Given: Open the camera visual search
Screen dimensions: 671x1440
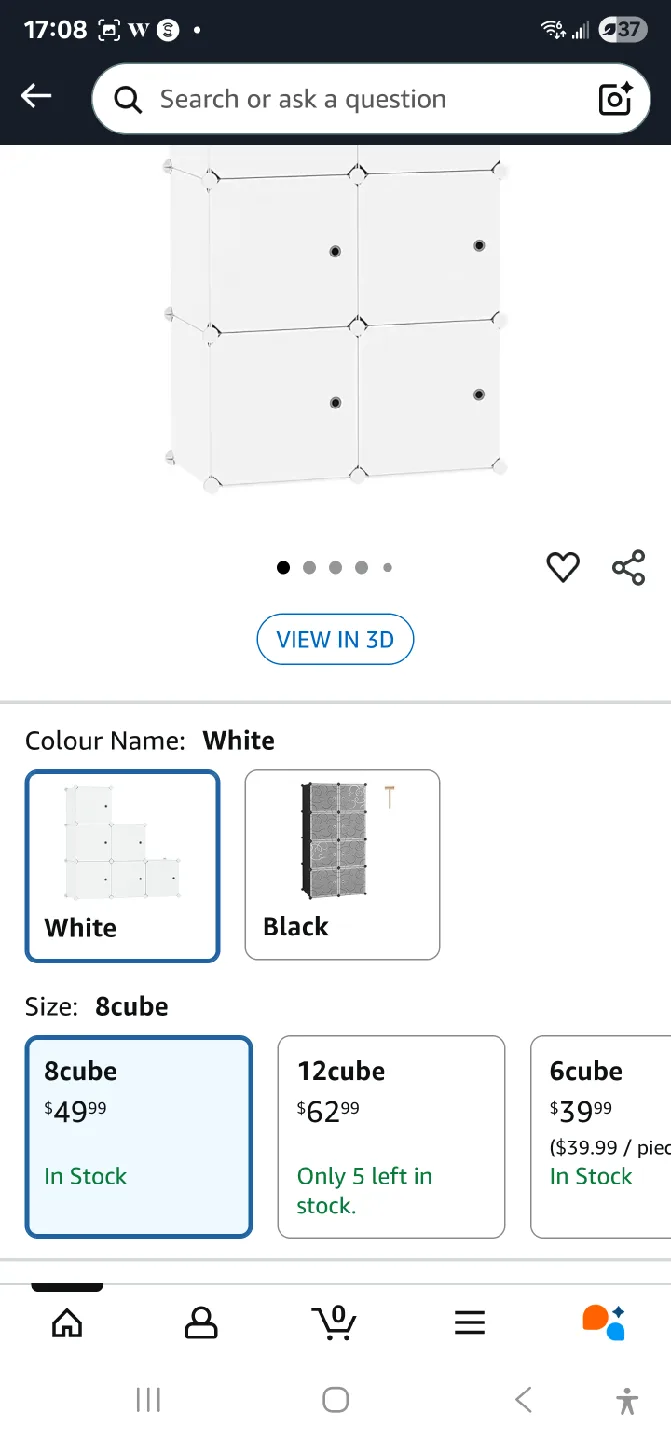Looking at the screenshot, I should pos(615,98).
